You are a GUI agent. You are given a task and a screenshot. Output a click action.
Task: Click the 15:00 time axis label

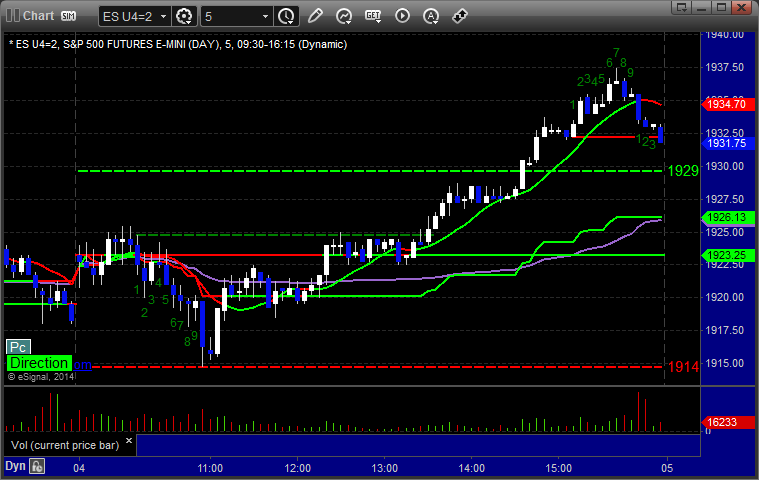[x=559, y=468]
